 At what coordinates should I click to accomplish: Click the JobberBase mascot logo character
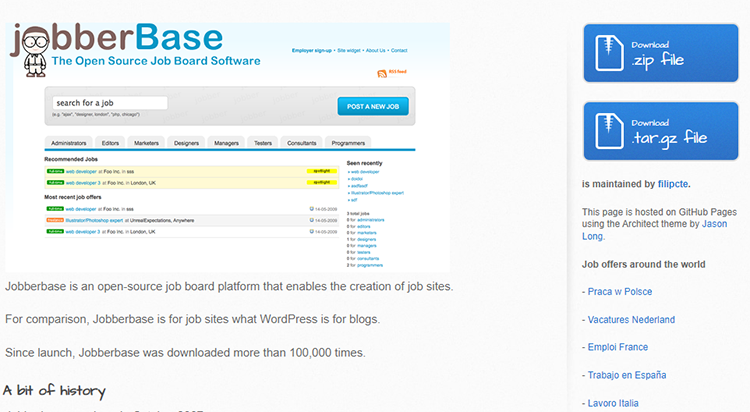(x=35, y=52)
